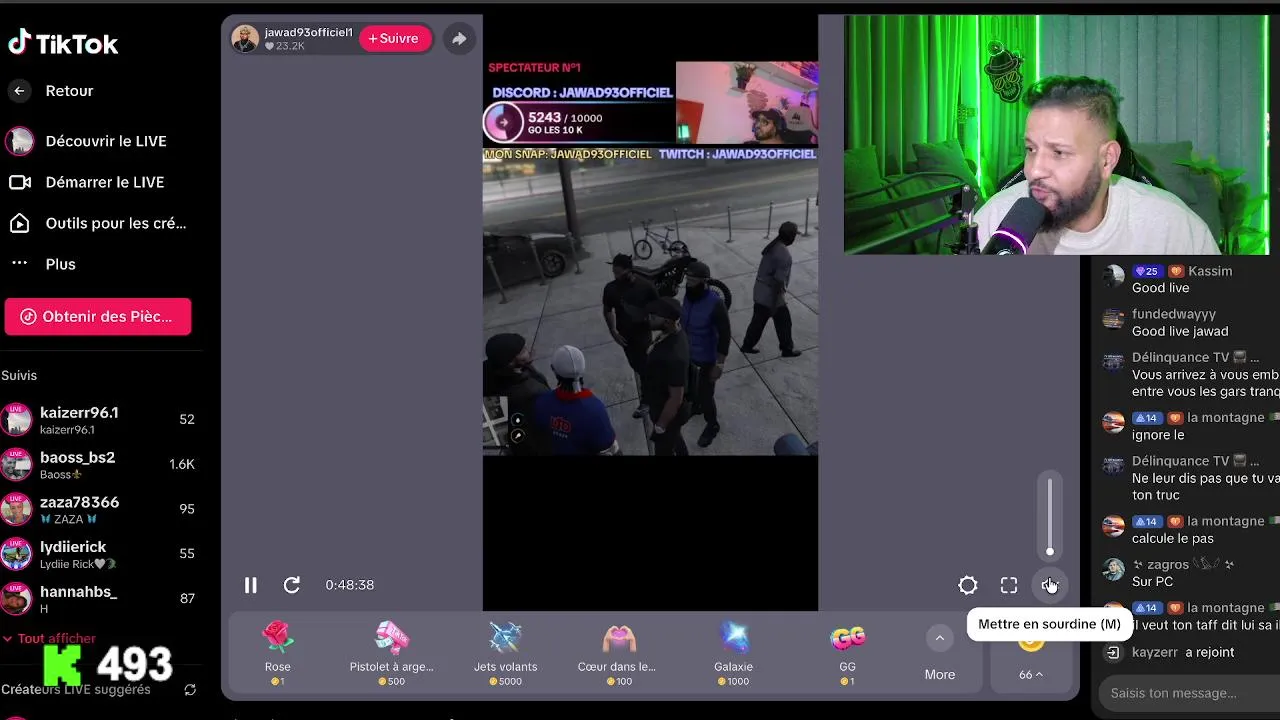The width and height of the screenshot is (1280, 720).
Task: Click the stream timestamp 0:48:38
Action: [350, 585]
